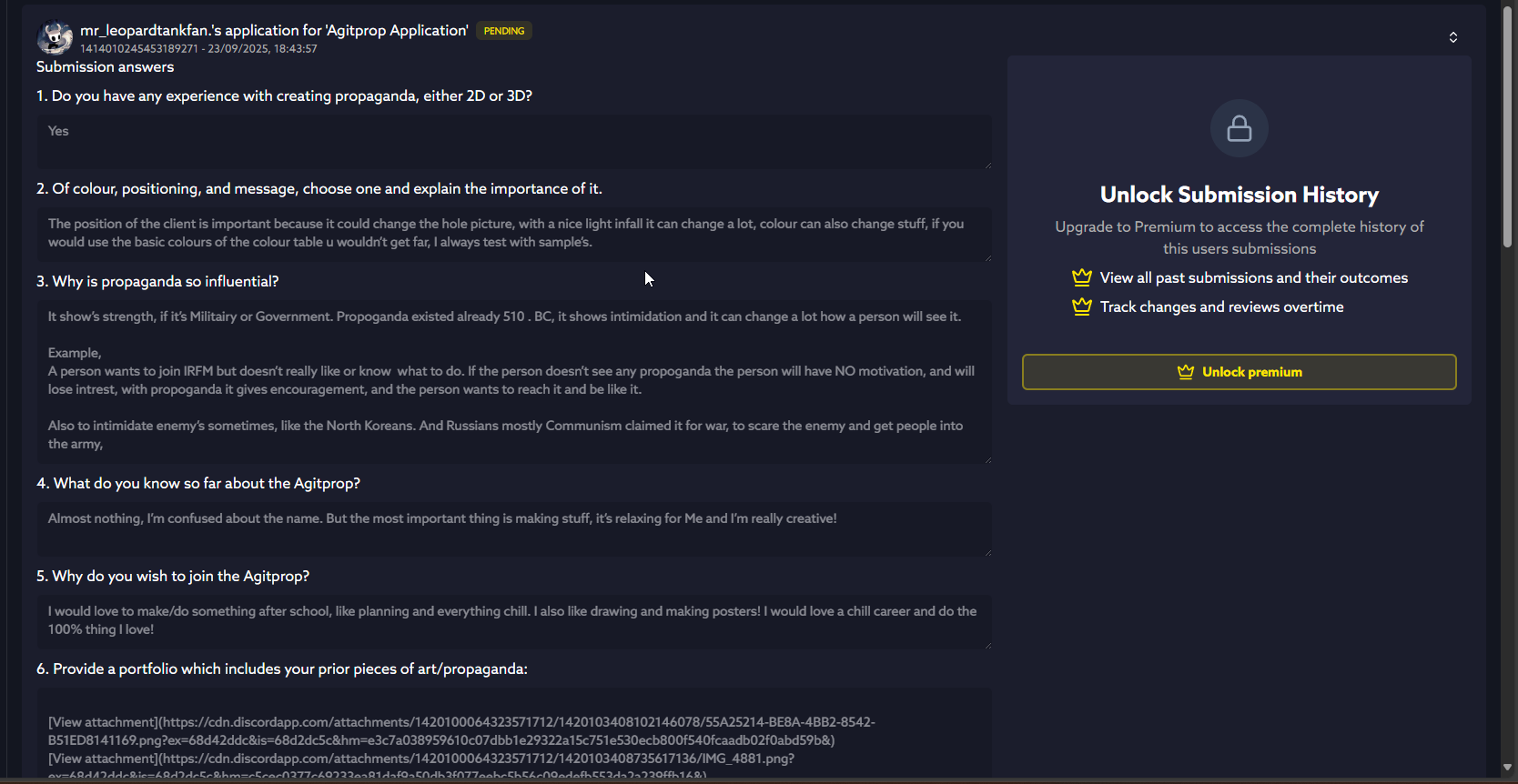Click the vertical scrollbar thumb
Viewport: 1518px width, 784px height.
[1507, 127]
